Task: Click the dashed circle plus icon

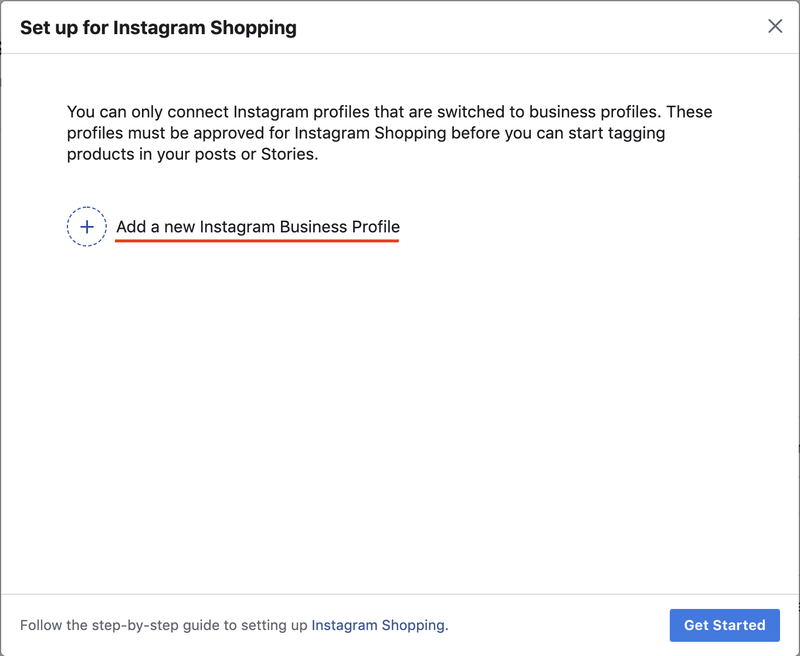Action: coord(87,227)
